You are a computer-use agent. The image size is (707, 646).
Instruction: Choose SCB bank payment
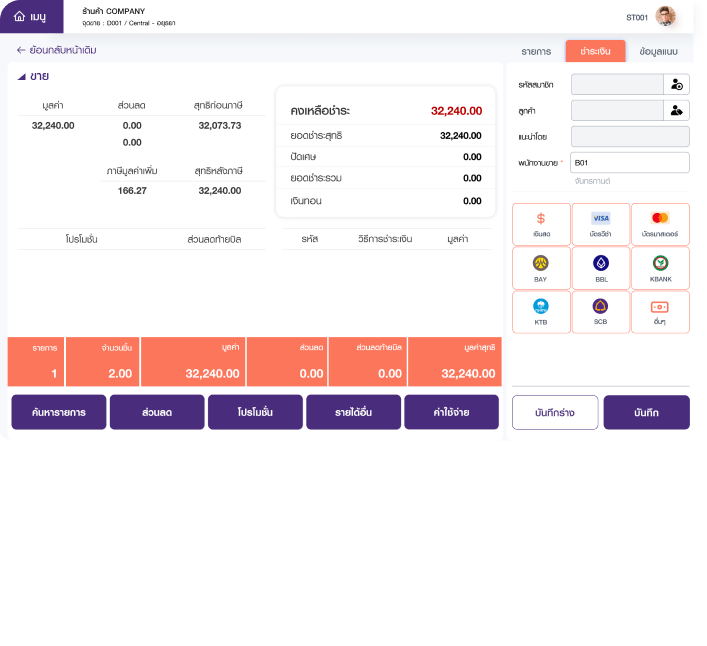(601, 311)
